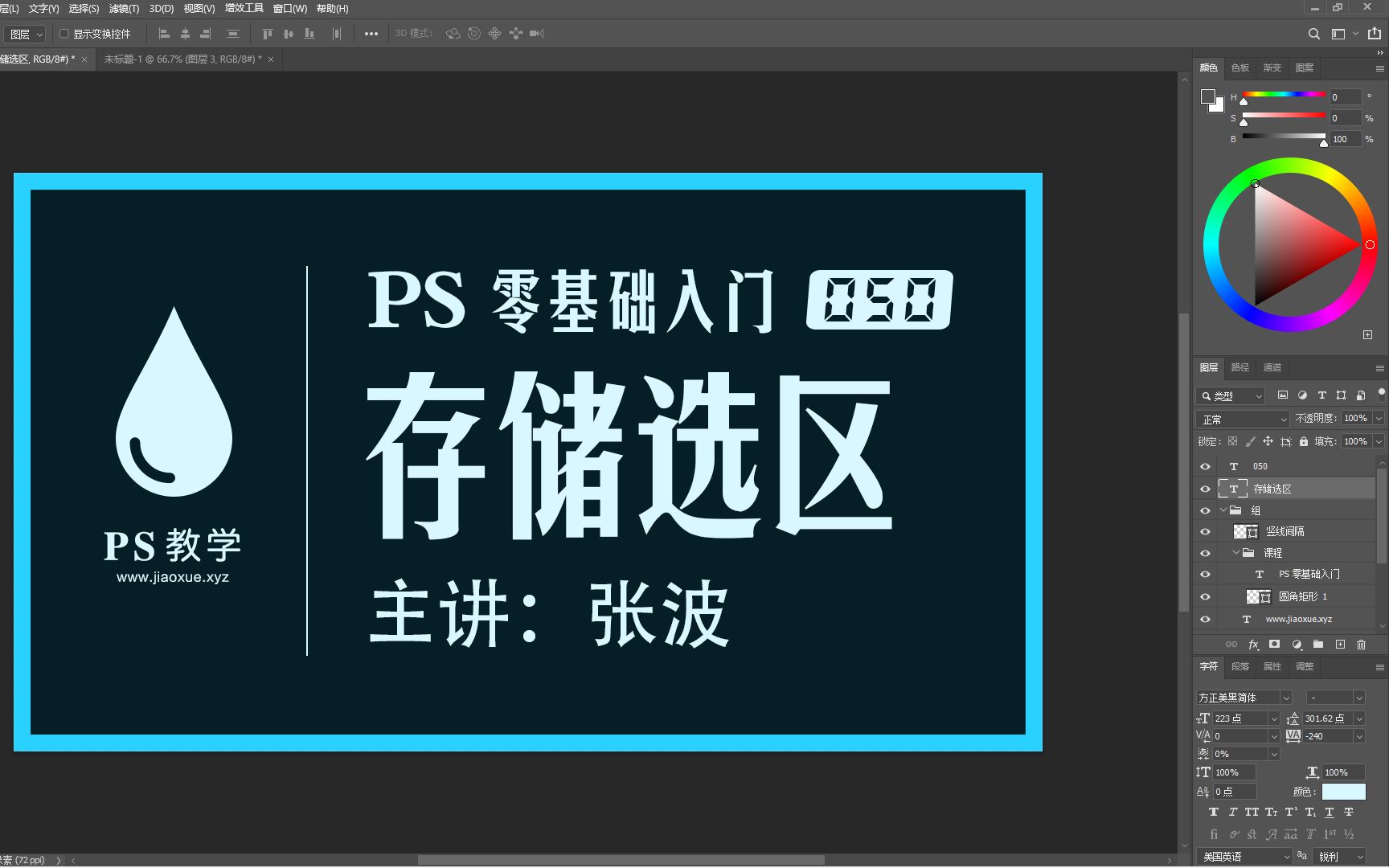Open the 美国英语 language dropdown
This screenshot has height=868, width=1389.
pyautogui.click(x=1244, y=857)
